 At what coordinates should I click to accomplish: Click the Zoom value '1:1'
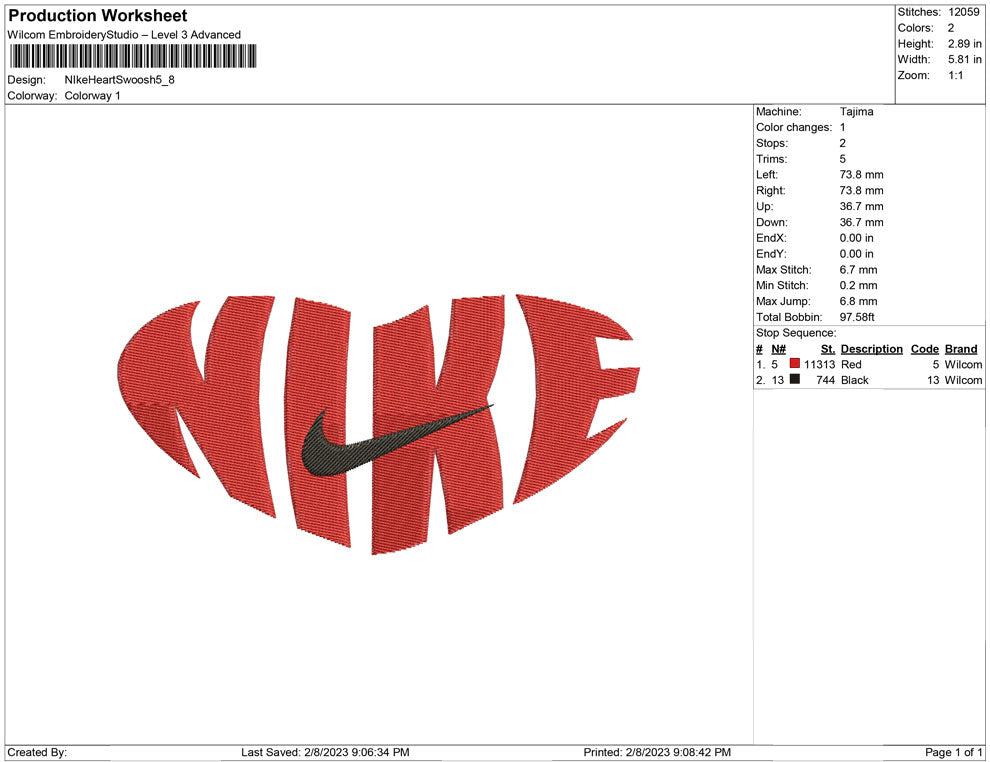pos(955,75)
